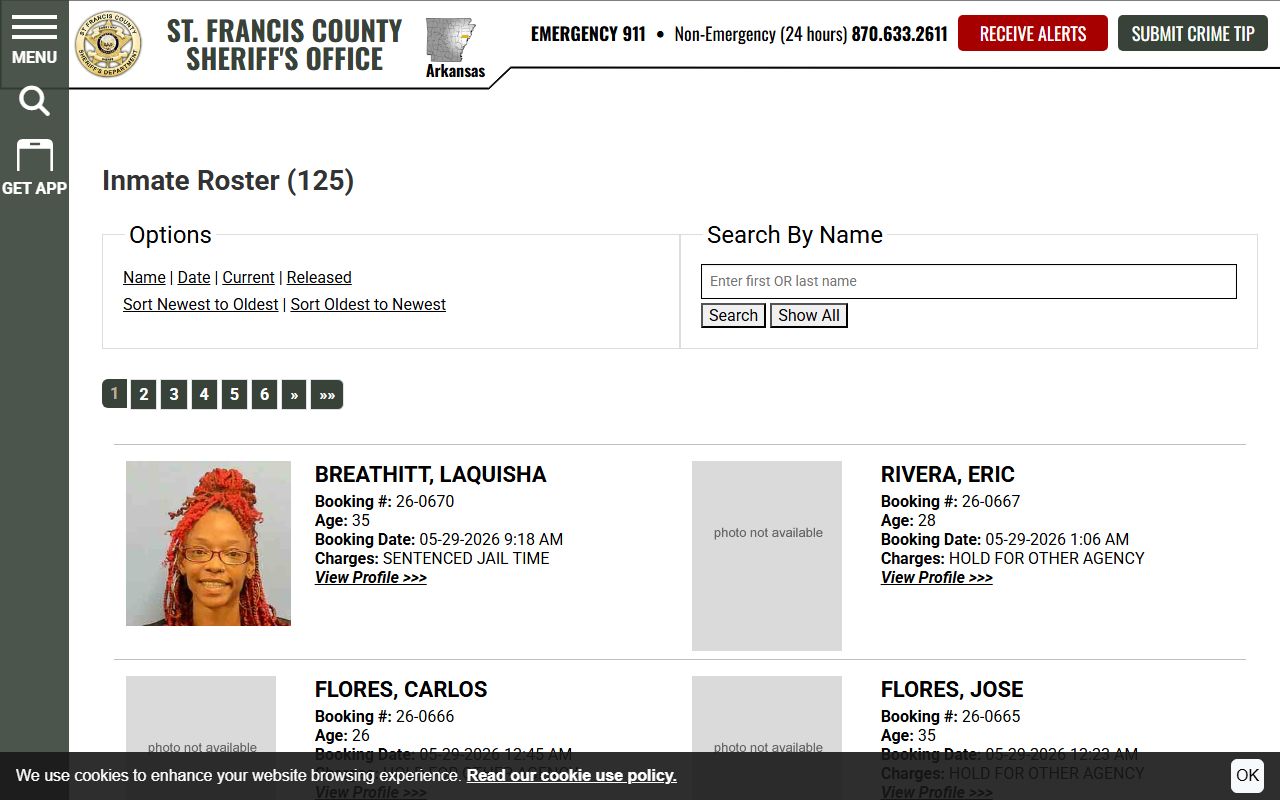Open FLORES, JOSE name heading
Image resolution: width=1280 pixels, height=800 pixels.
click(952, 689)
